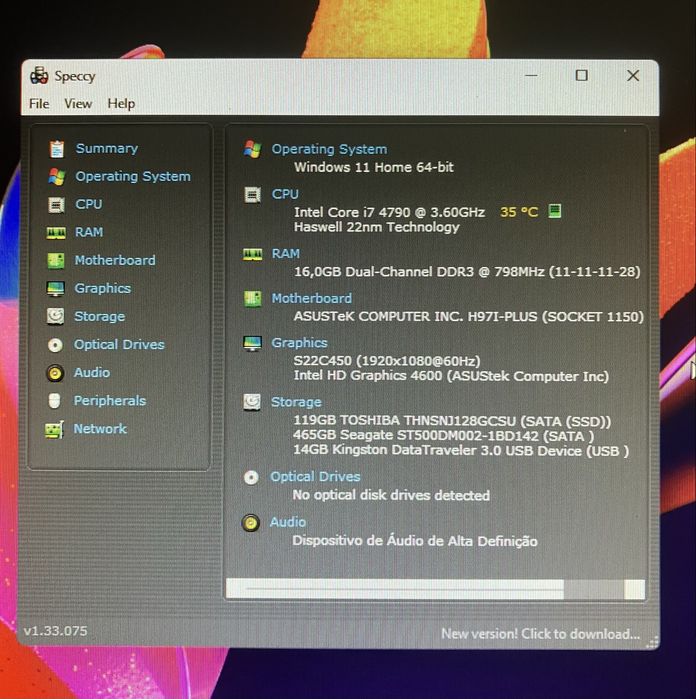Open the View menu
Screen dimensions: 696x699
(x=78, y=103)
